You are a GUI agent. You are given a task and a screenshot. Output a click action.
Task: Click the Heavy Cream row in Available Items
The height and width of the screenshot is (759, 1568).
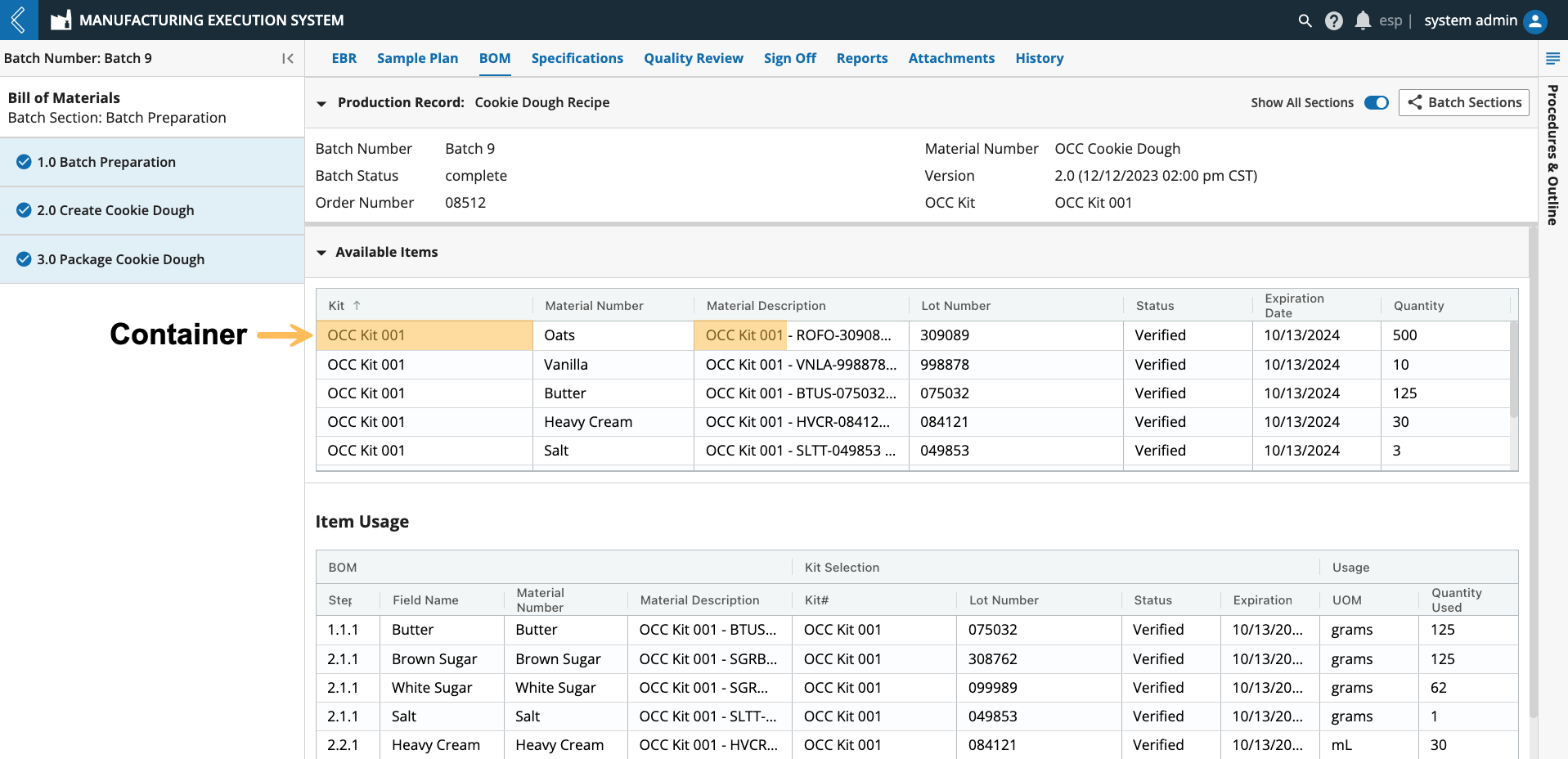(x=913, y=422)
